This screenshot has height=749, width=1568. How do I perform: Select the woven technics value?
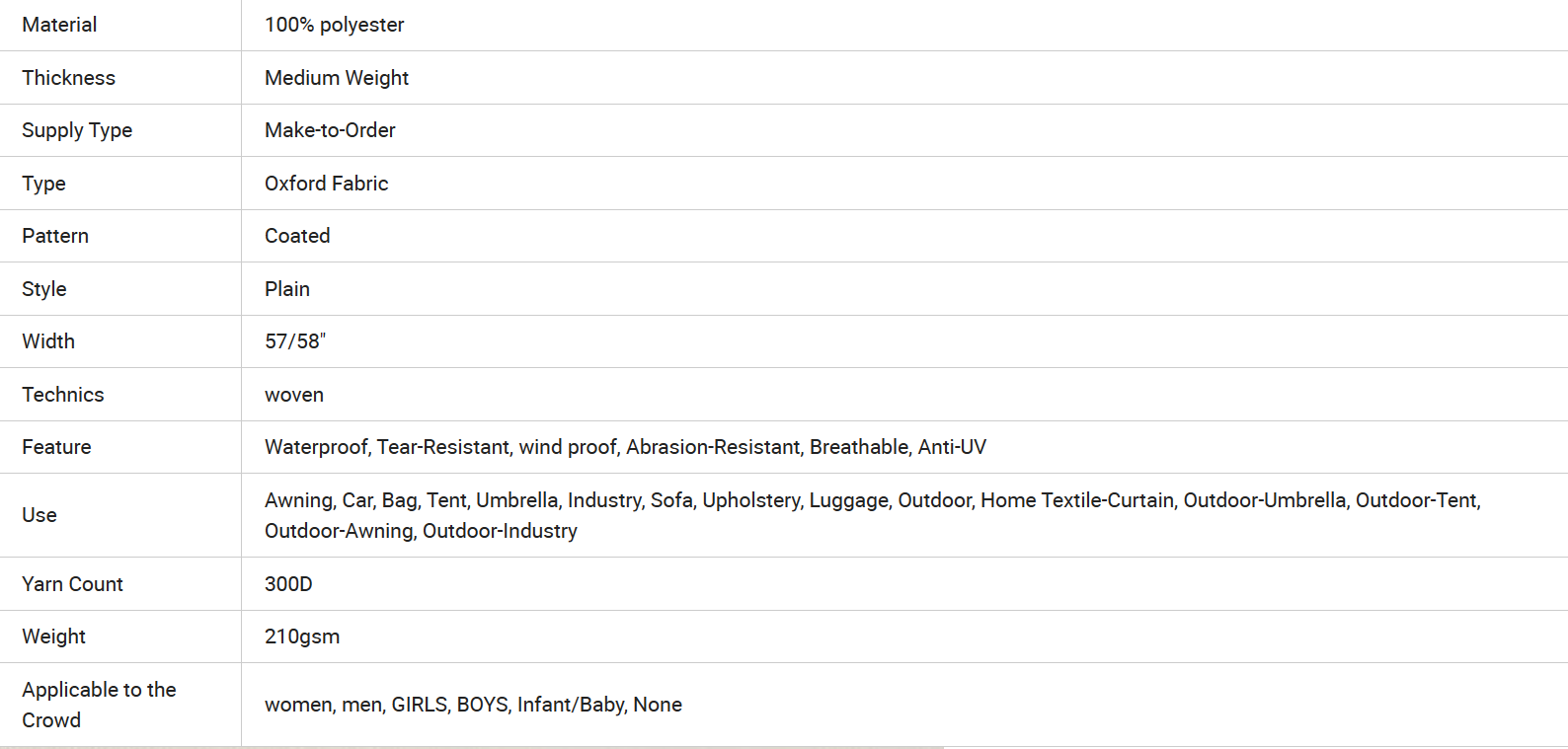coord(294,395)
